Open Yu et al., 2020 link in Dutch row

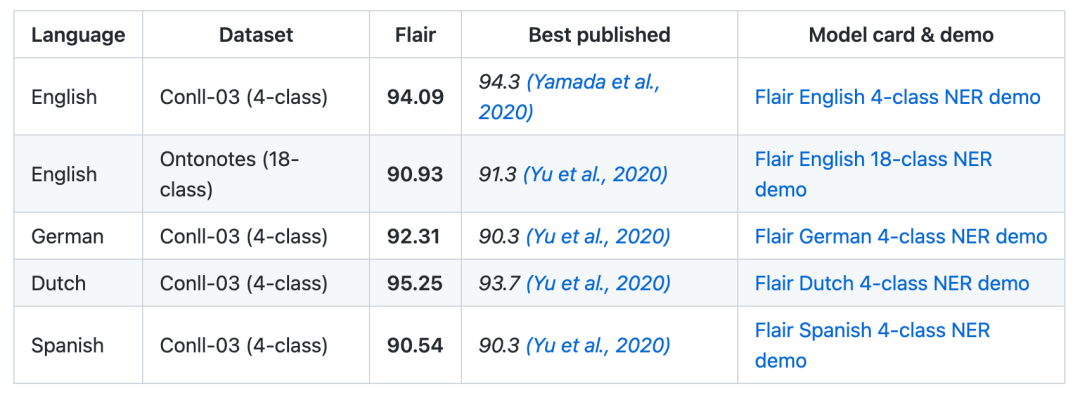598,283
